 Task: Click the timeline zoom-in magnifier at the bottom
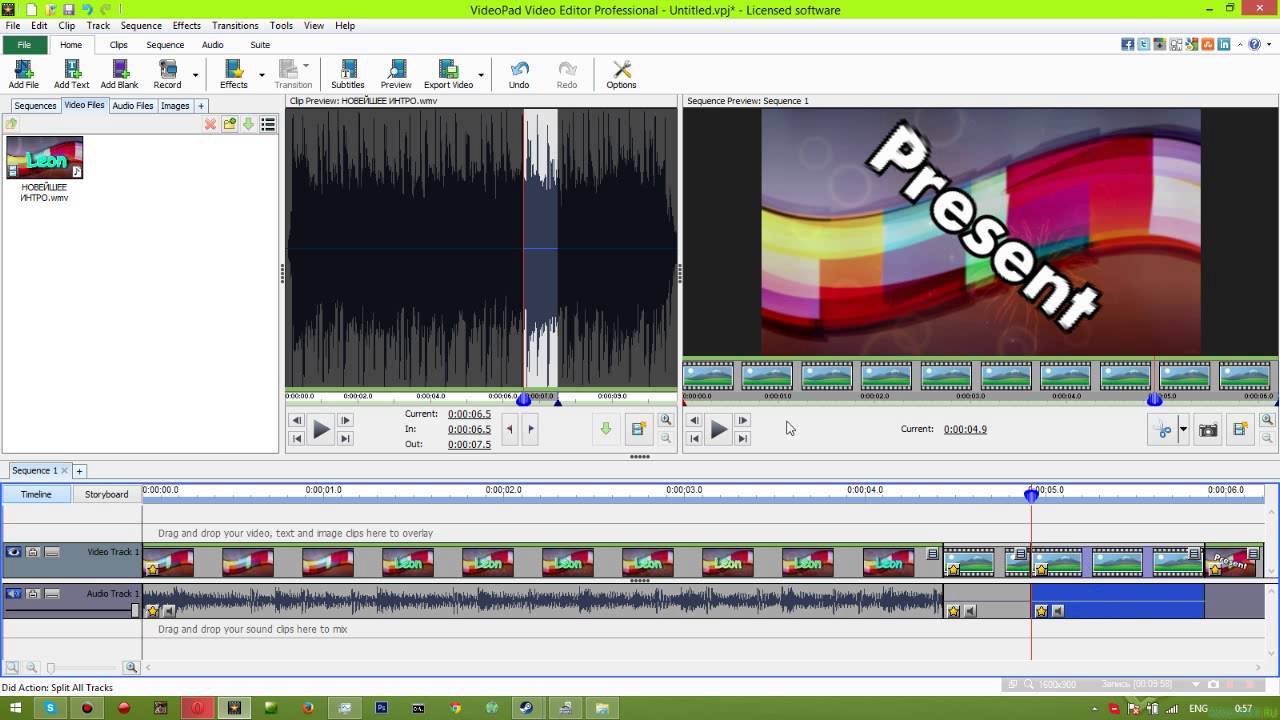(x=131, y=667)
